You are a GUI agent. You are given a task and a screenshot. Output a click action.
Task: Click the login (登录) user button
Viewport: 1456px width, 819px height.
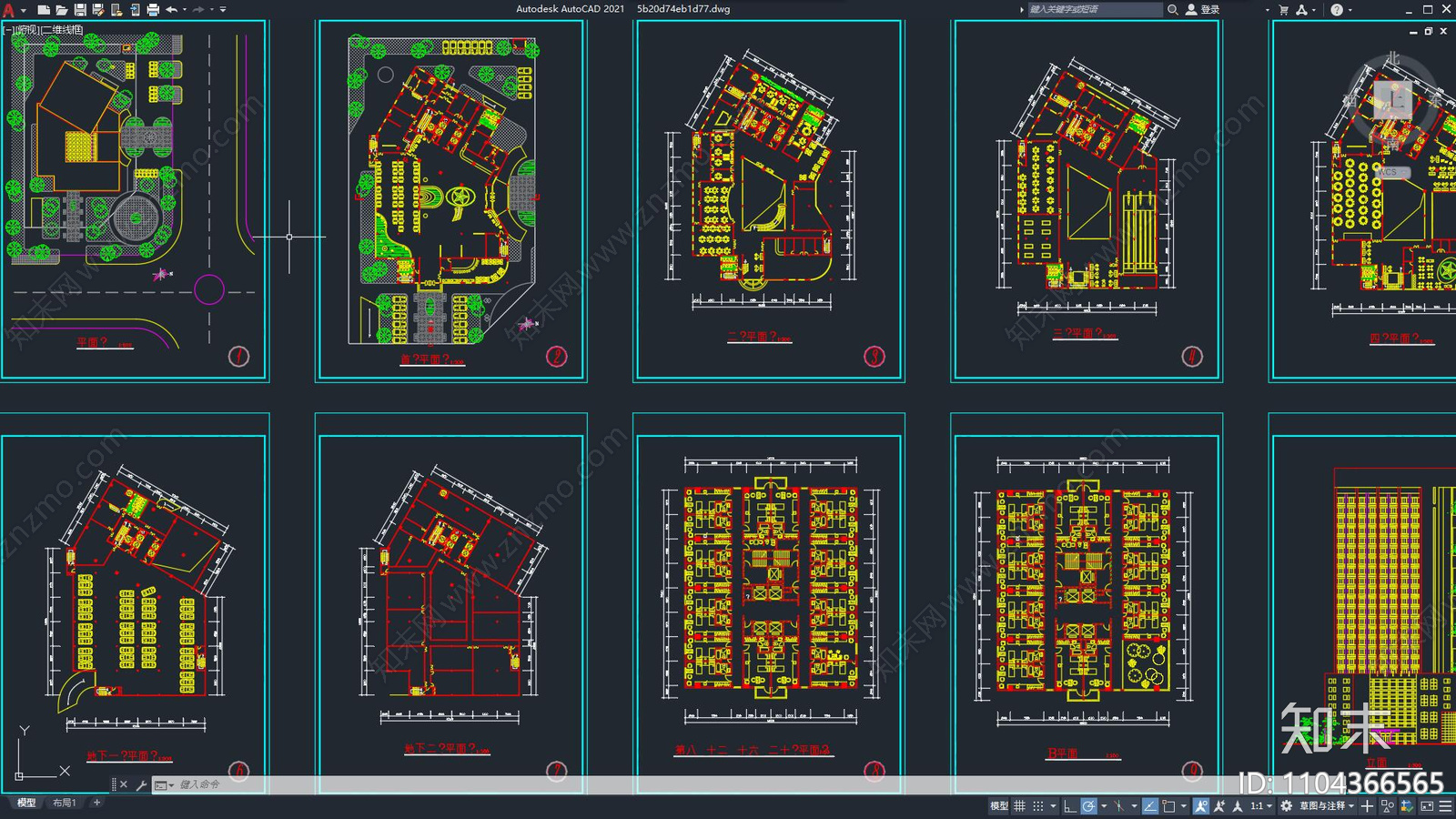1202,9
